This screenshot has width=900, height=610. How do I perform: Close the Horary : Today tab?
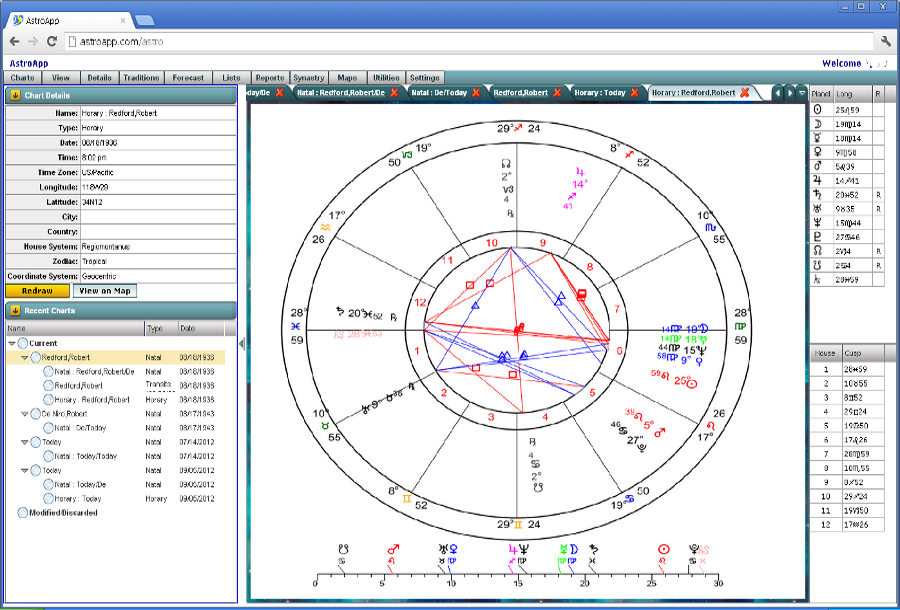636,93
